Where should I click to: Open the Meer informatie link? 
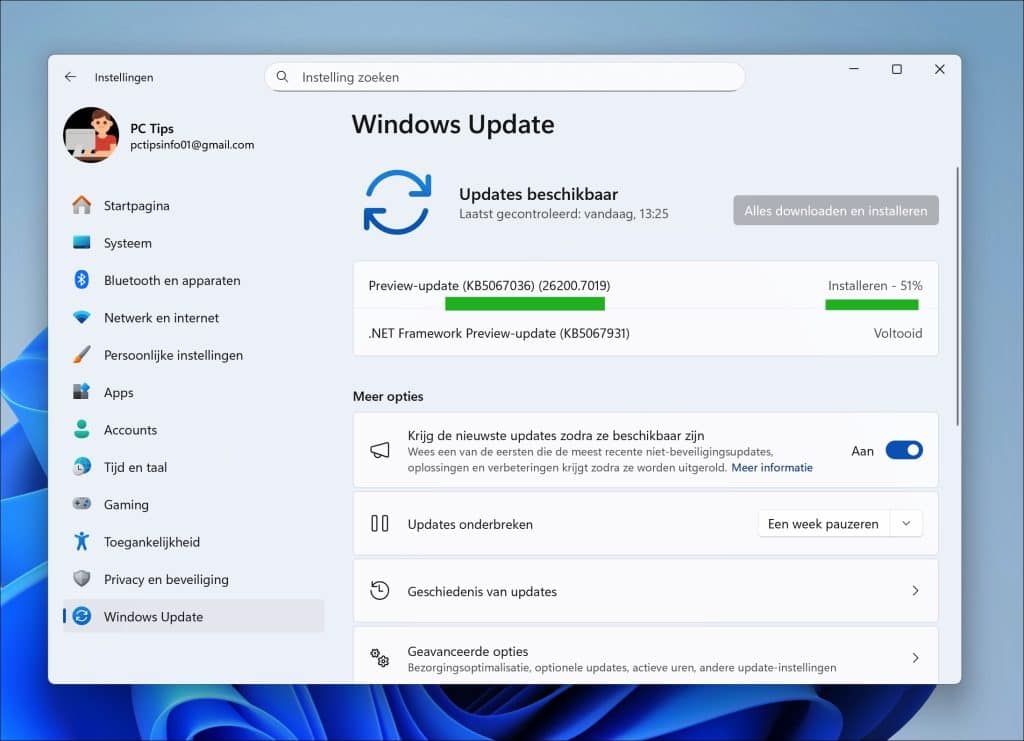coord(771,468)
